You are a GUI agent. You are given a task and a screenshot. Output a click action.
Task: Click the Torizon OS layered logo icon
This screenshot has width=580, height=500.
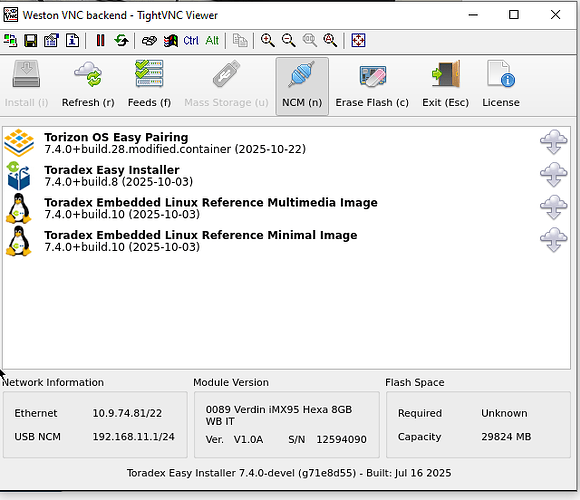[19, 142]
